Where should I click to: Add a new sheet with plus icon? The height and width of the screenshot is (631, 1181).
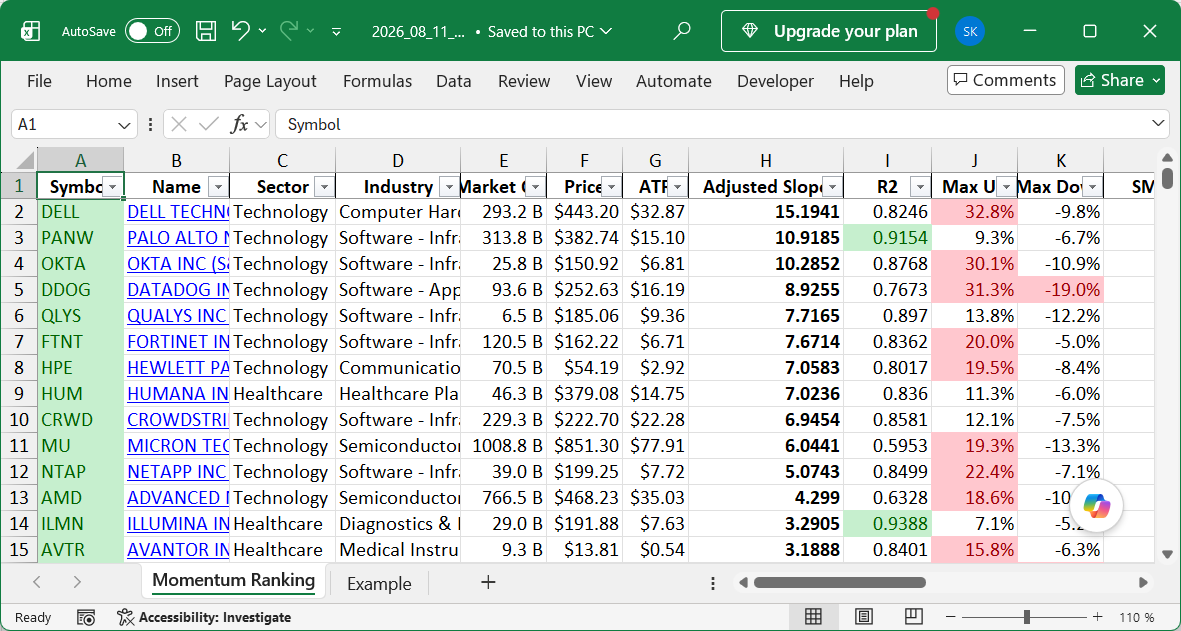pyautogui.click(x=488, y=582)
